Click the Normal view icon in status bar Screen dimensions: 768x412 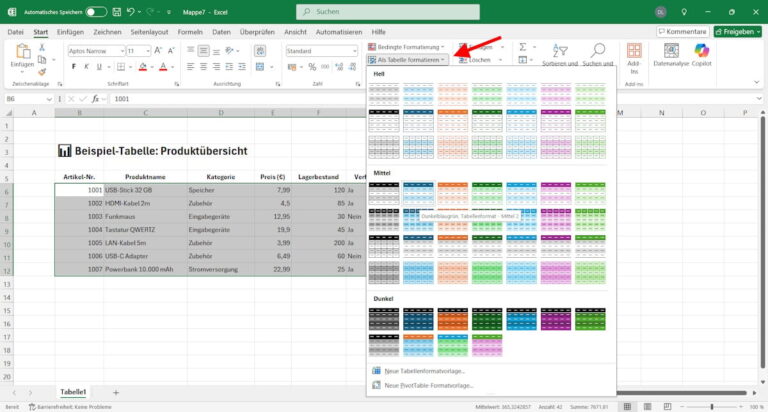627,407
